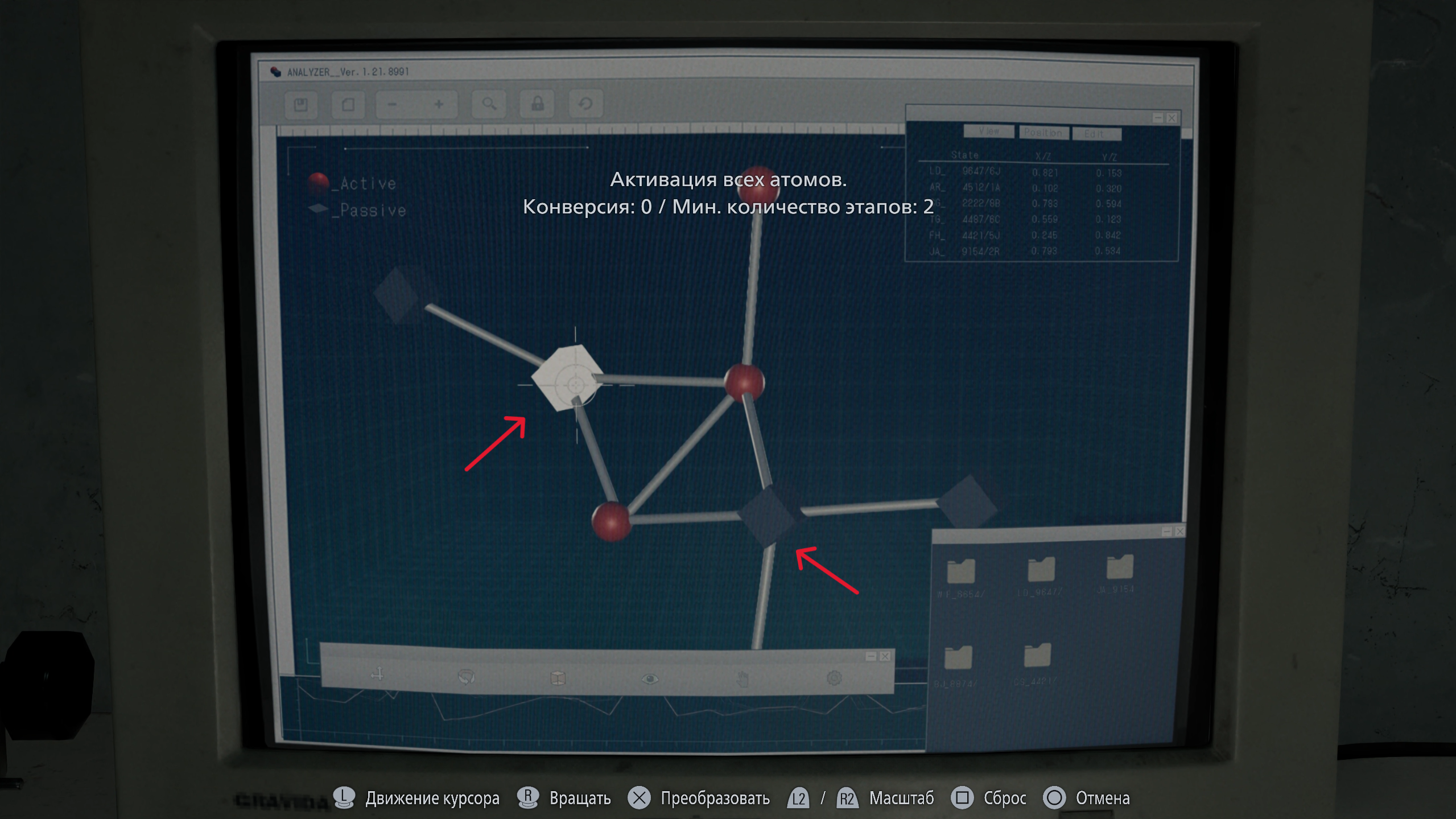Switch to the View tab
This screenshot has height=819, width=1456.
[x=989, y=131]
